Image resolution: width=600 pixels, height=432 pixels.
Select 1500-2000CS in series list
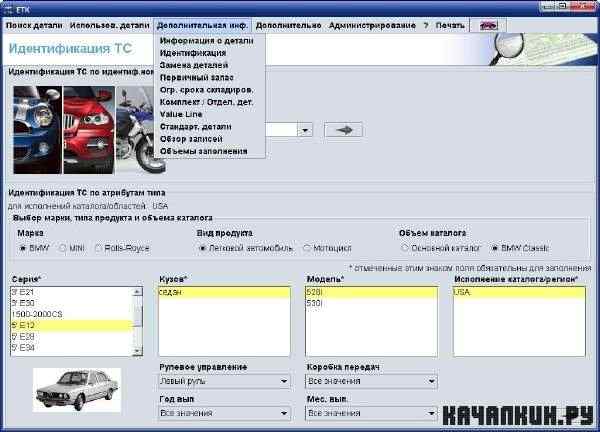pos(72,314)
